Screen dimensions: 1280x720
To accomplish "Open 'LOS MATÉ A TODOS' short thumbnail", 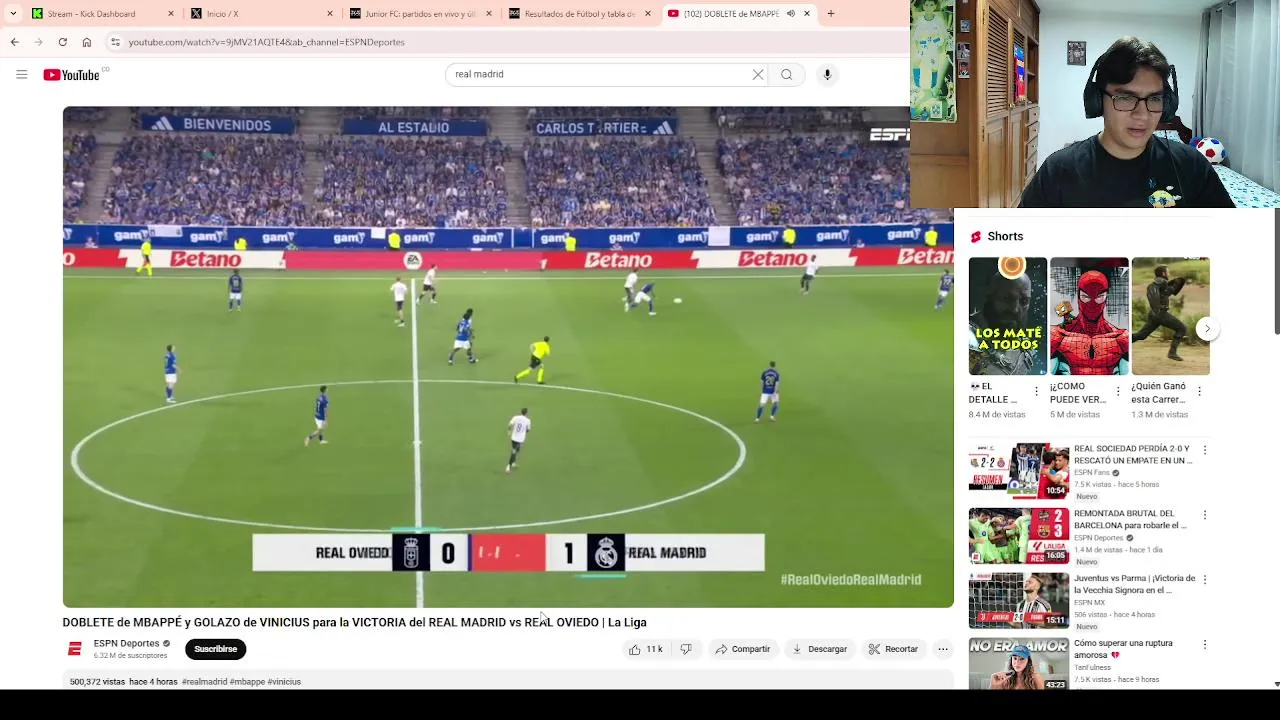I will 1008,316.
